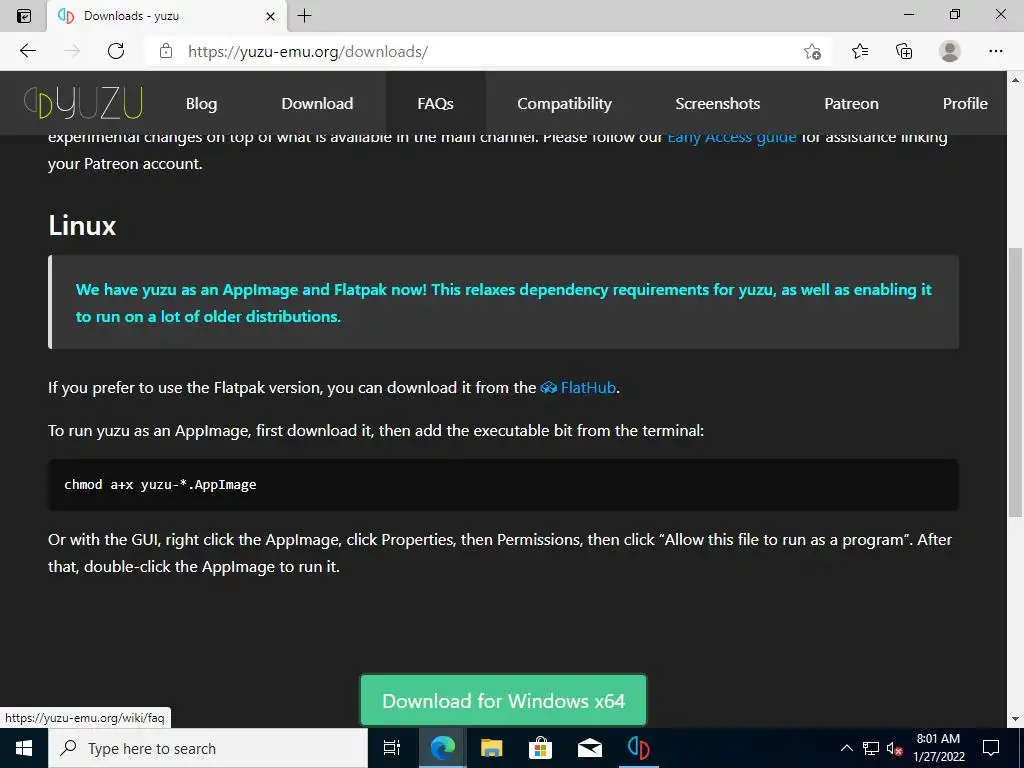Click the scrollbar down arrow

(1016, 720)
